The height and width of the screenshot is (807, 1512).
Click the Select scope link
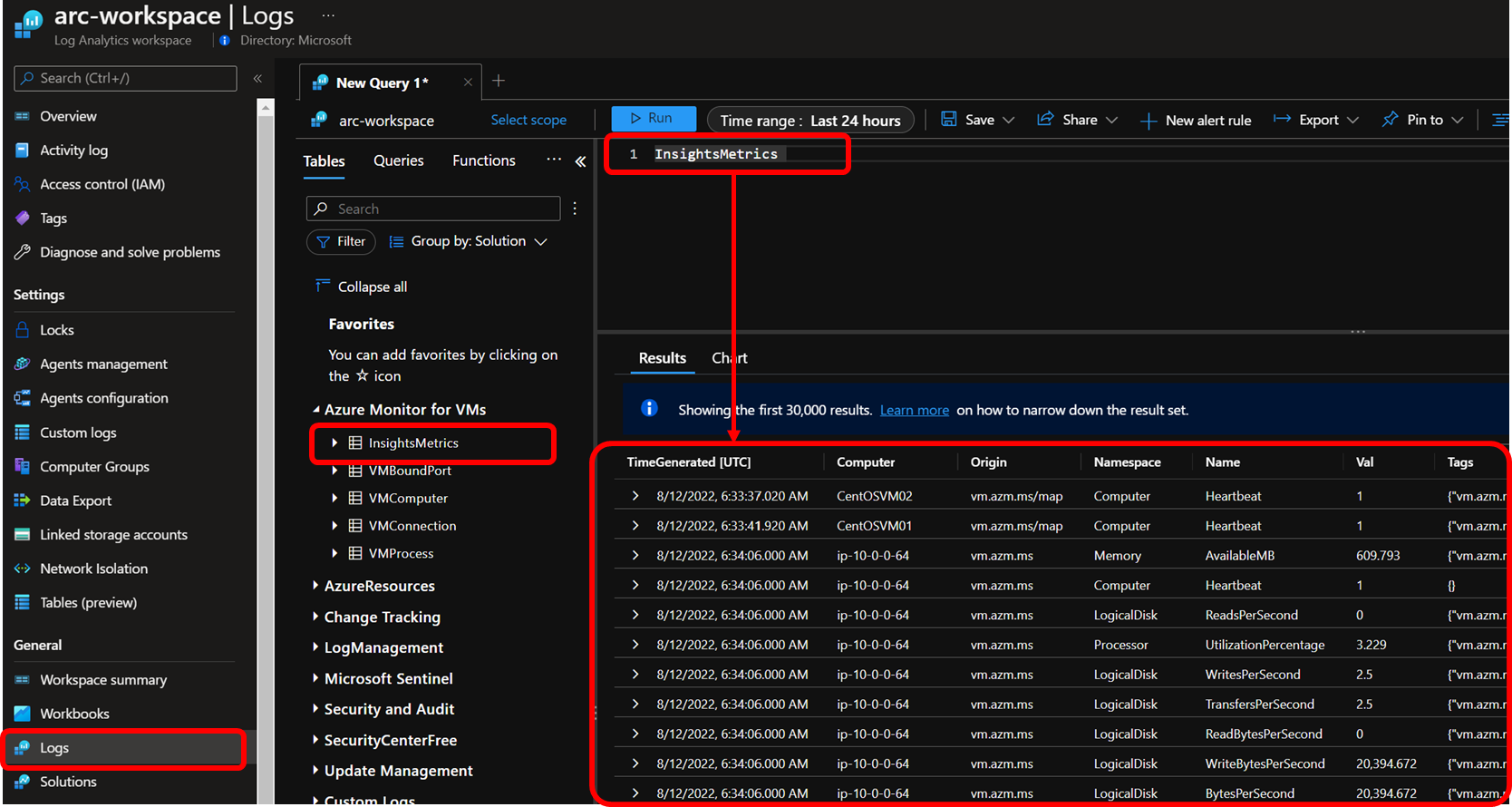point(528,120)
